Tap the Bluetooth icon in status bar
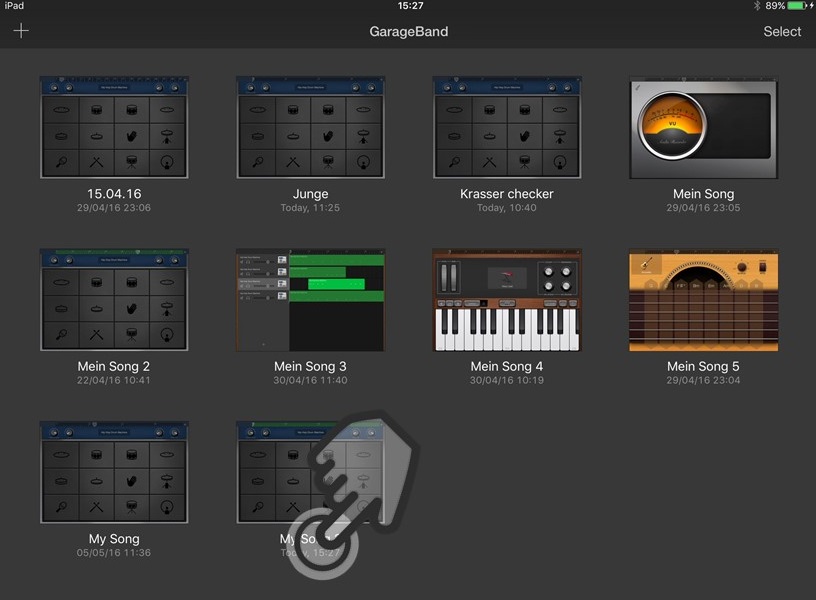The image size is (816, 600). click(757, 6)
